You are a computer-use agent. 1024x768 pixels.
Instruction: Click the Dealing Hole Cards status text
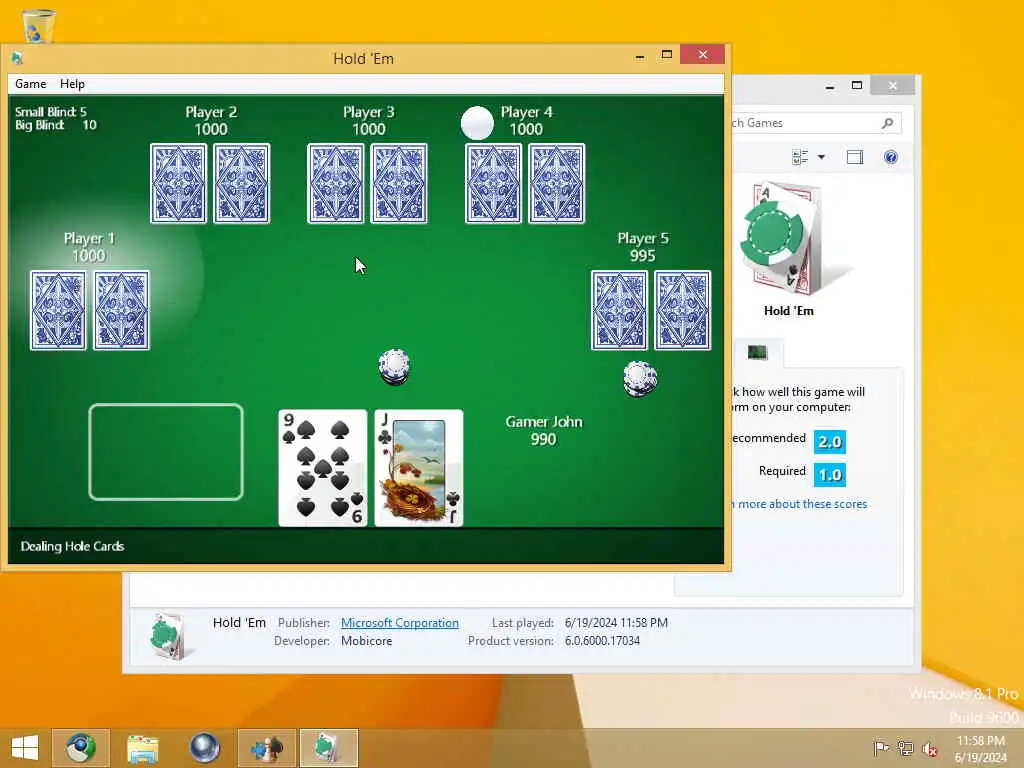pyautogui.click(x=72, y=546)
